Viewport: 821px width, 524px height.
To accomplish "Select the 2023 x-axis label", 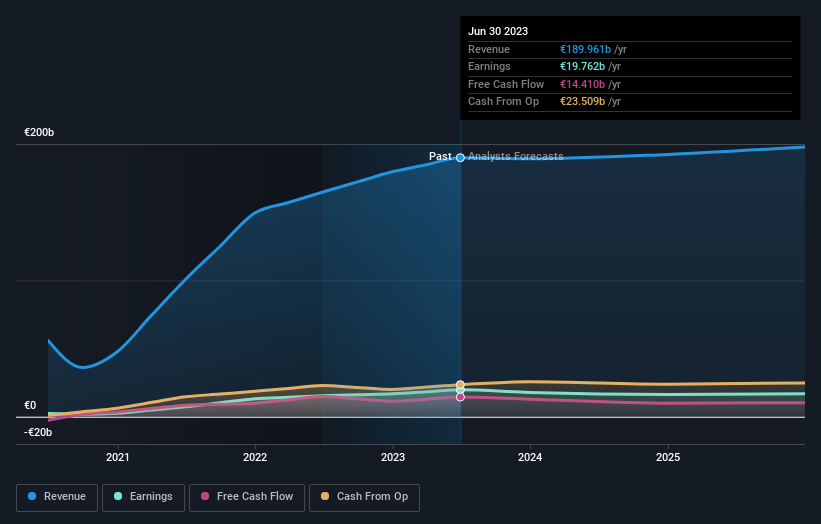I will tap(393, 457).
